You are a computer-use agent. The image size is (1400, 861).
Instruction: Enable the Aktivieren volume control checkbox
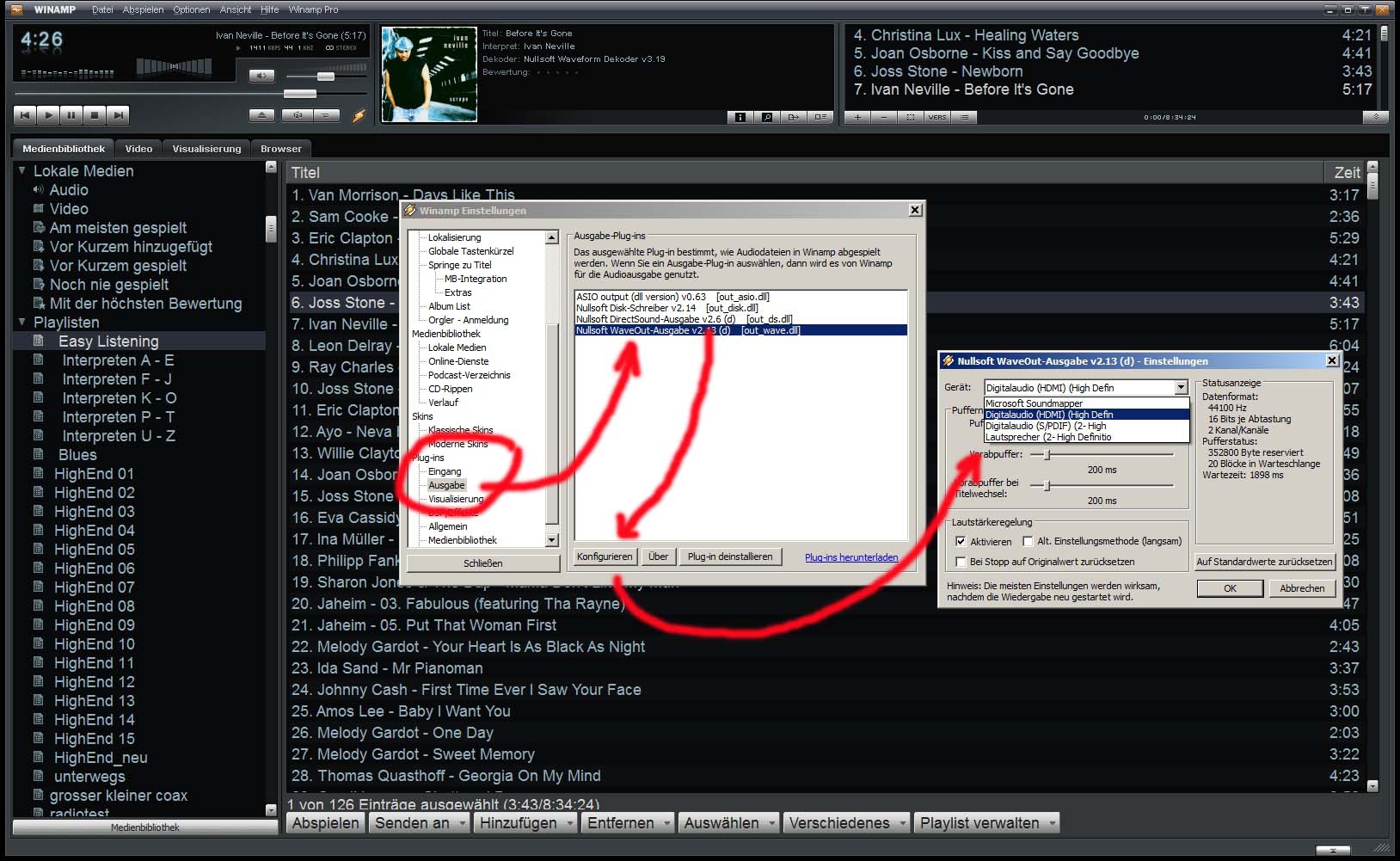[961, 541]
